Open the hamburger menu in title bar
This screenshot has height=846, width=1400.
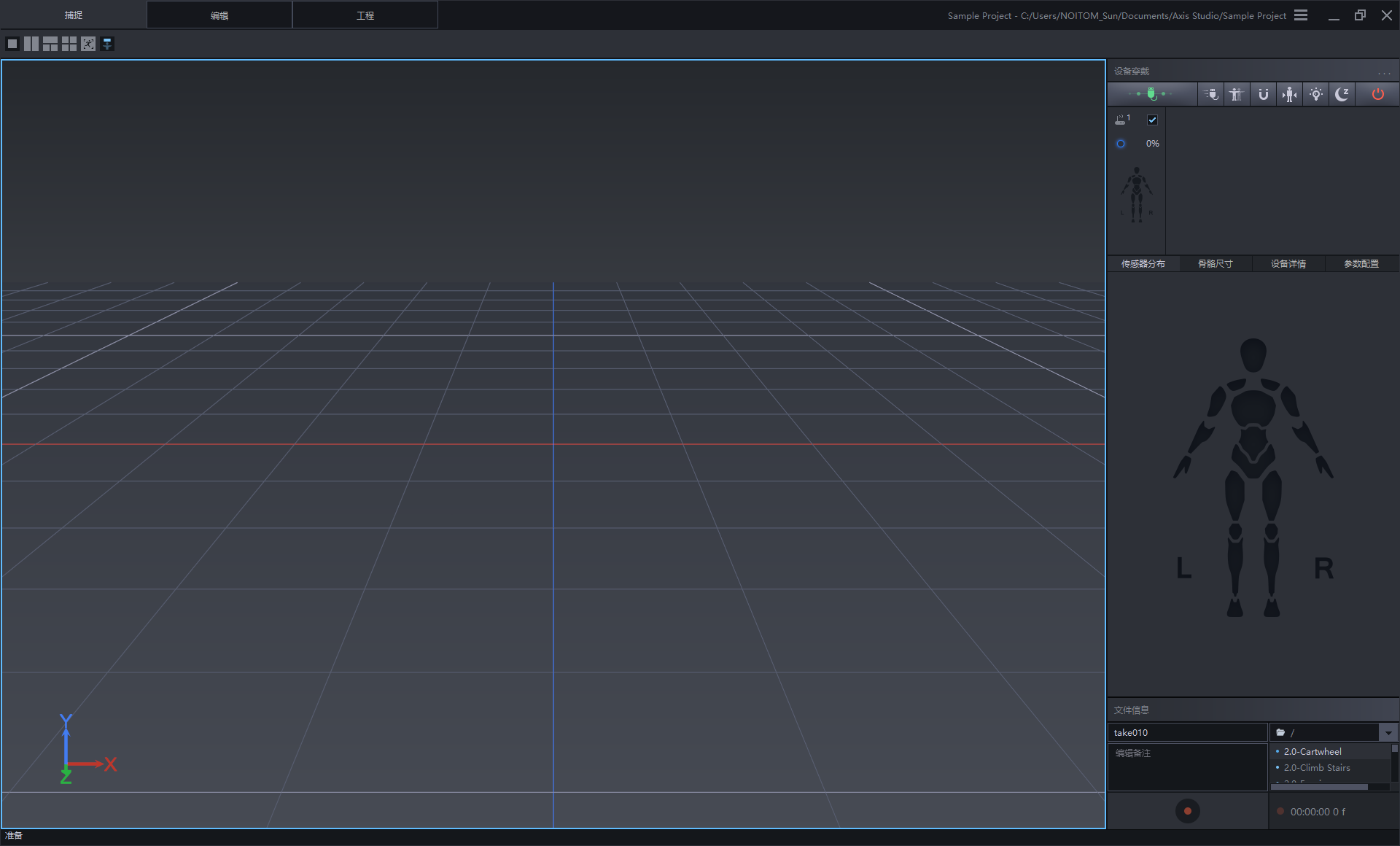(x=1301, y=15)
